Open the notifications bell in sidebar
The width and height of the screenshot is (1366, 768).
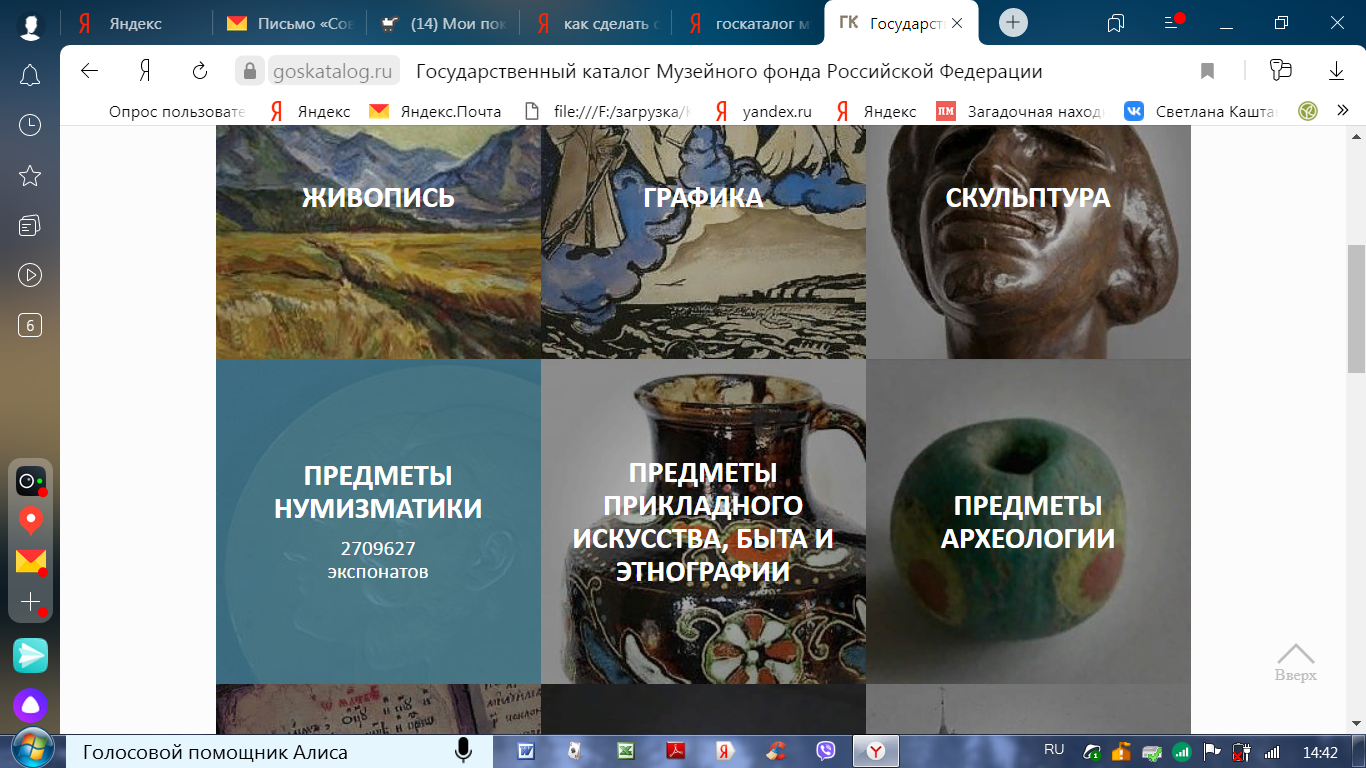[30, 75]
